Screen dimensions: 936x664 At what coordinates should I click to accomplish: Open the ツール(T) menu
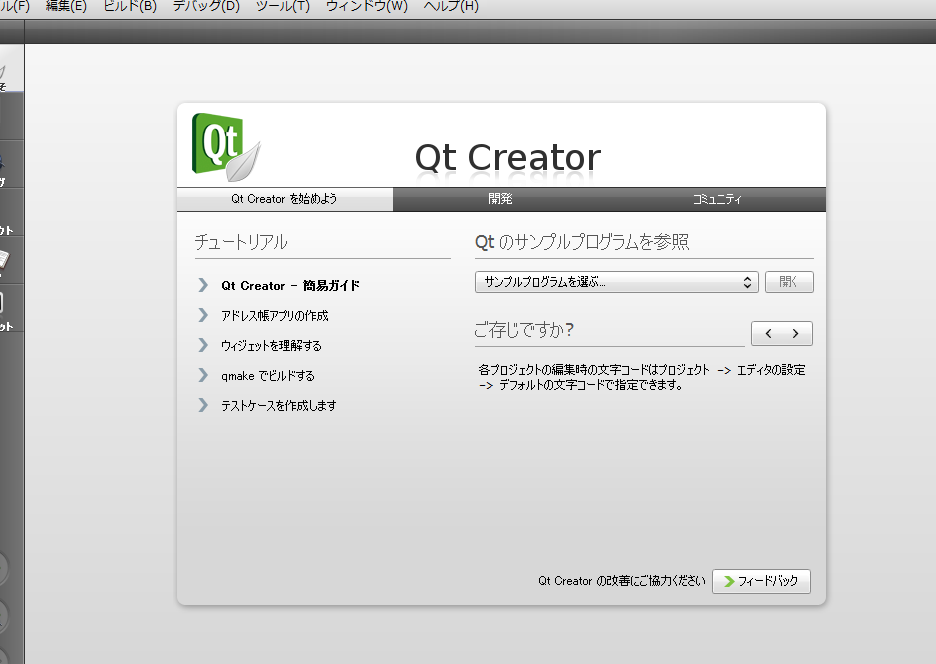pos(283,7)
